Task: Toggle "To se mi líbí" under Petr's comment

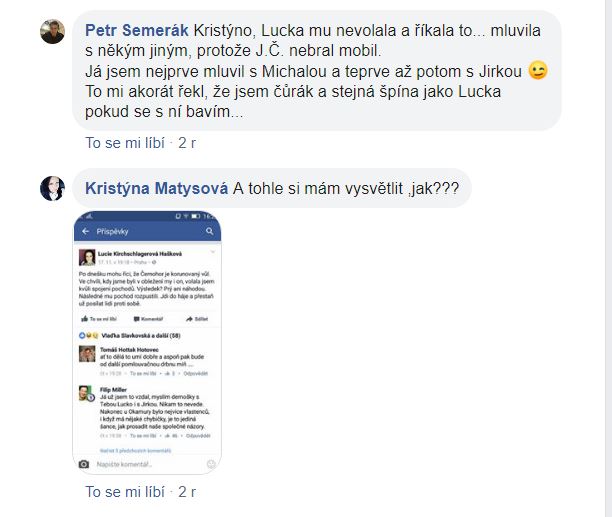Action: click(125, 143)
